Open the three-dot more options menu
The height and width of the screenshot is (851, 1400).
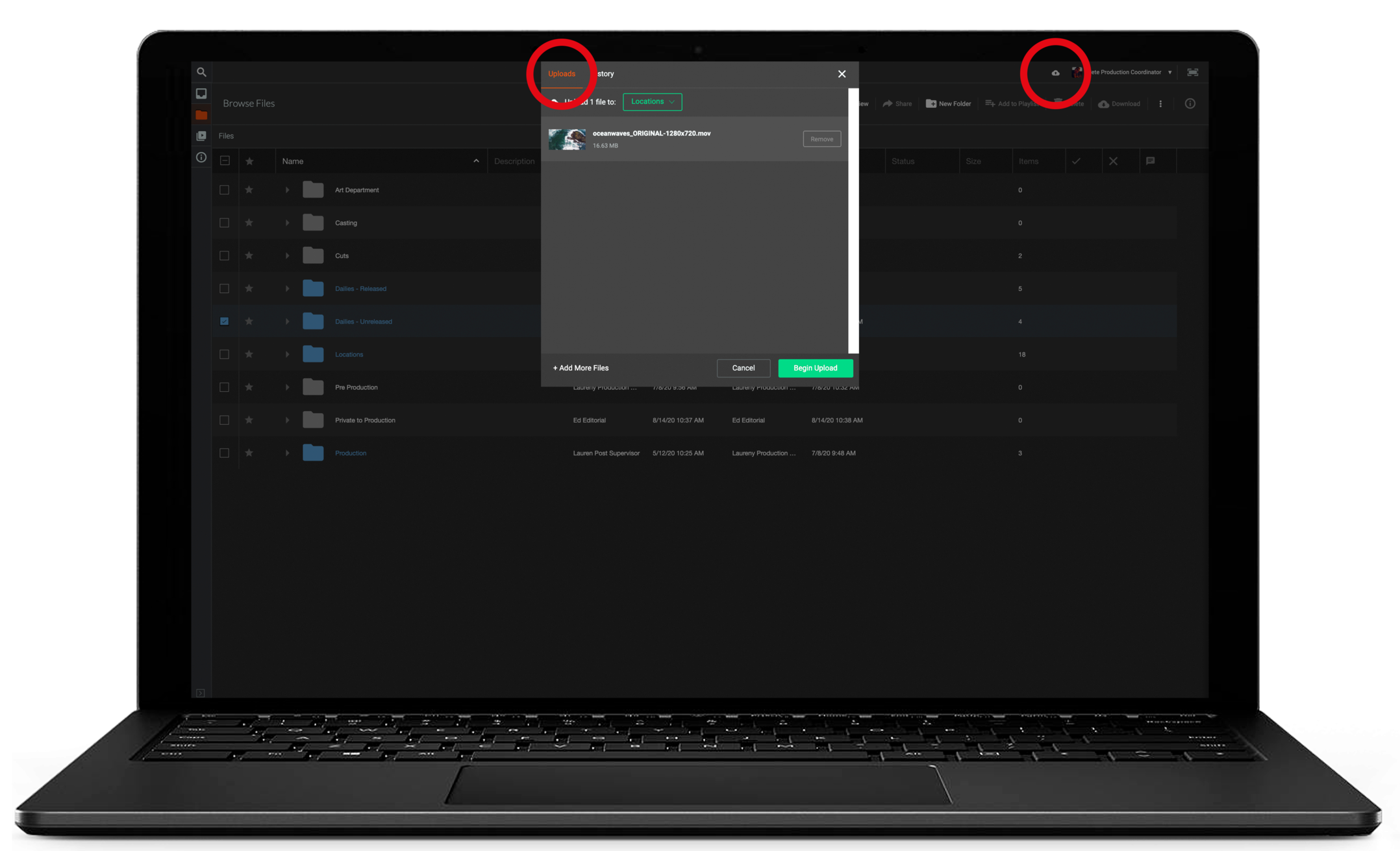(x=1160, y=104)
